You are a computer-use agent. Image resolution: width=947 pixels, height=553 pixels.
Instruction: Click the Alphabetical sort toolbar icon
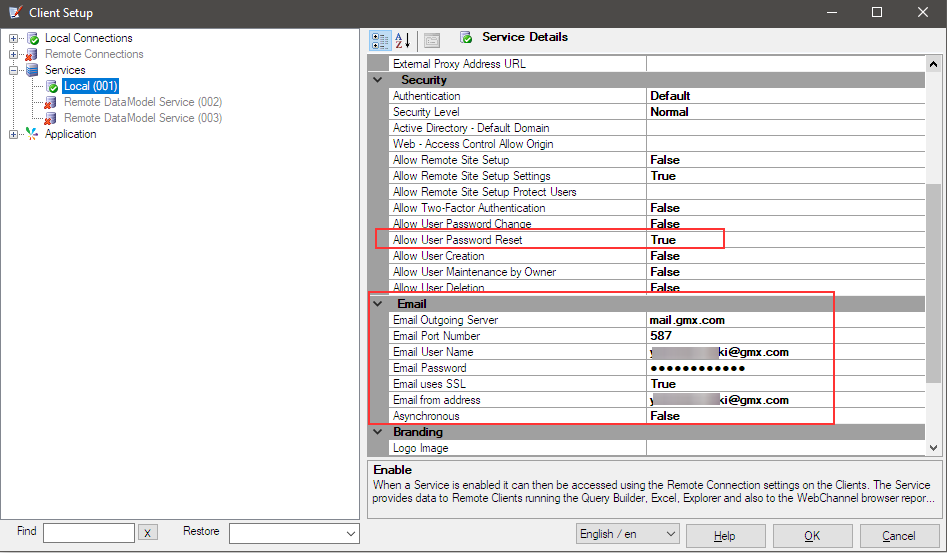pyautogui.click(x=403, y=40)
